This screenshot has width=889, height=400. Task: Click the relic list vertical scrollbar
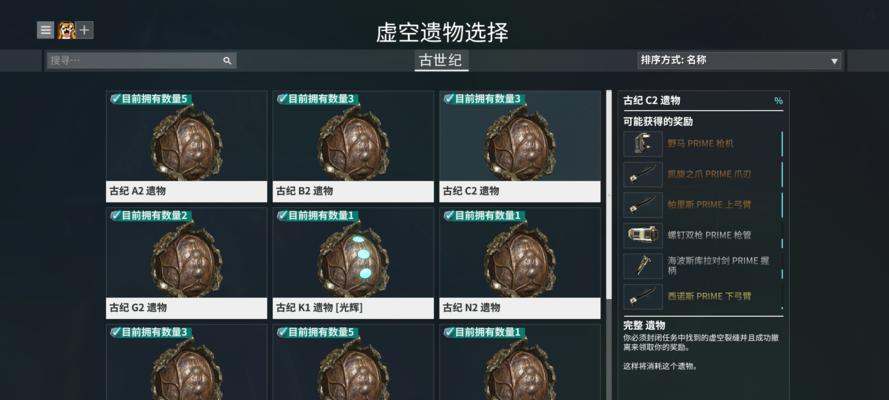pos(609,194)
